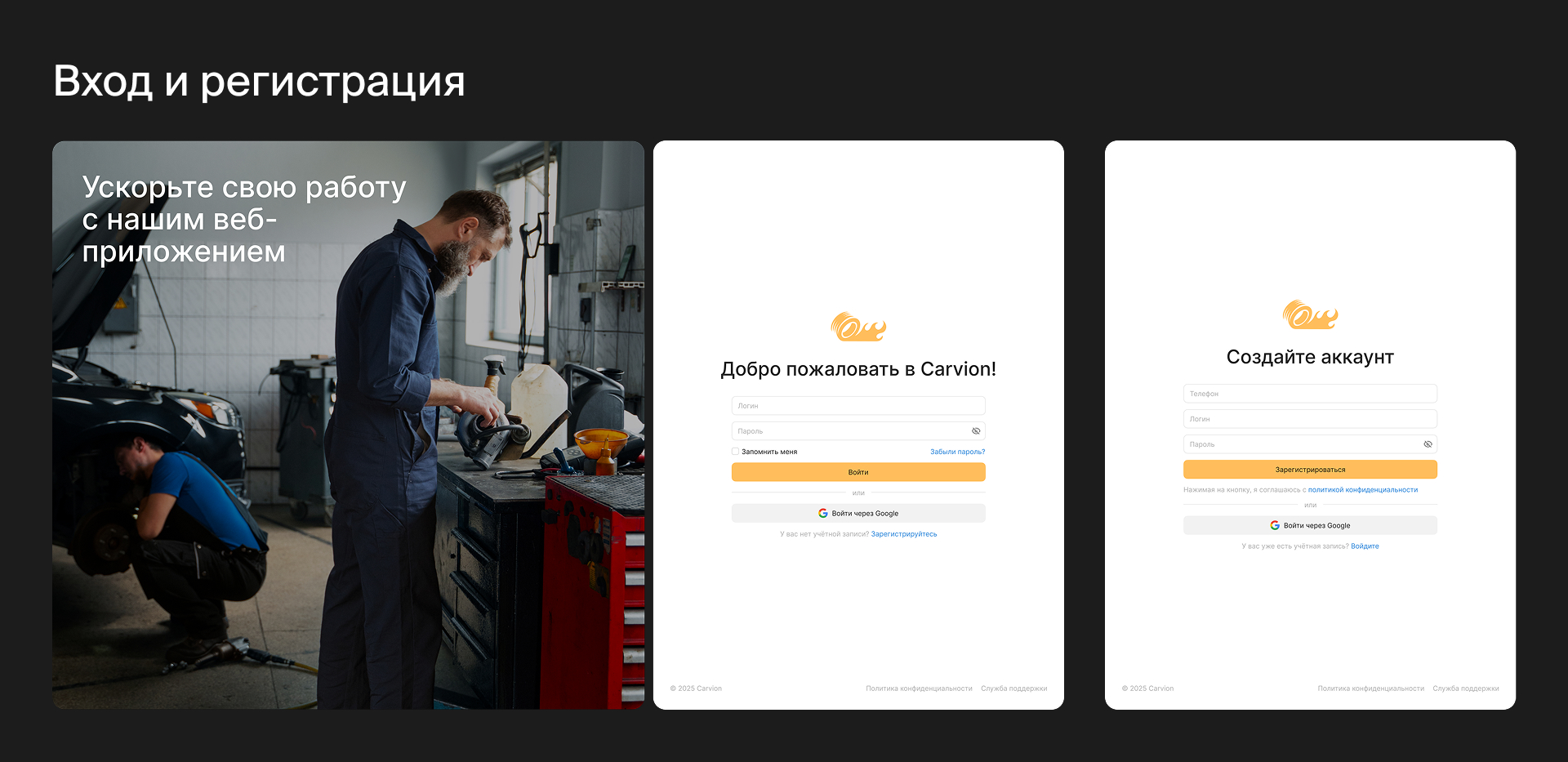Click the Google icon on login panel
Screen dimensions: 1568x762
click(x=823, y=514)
